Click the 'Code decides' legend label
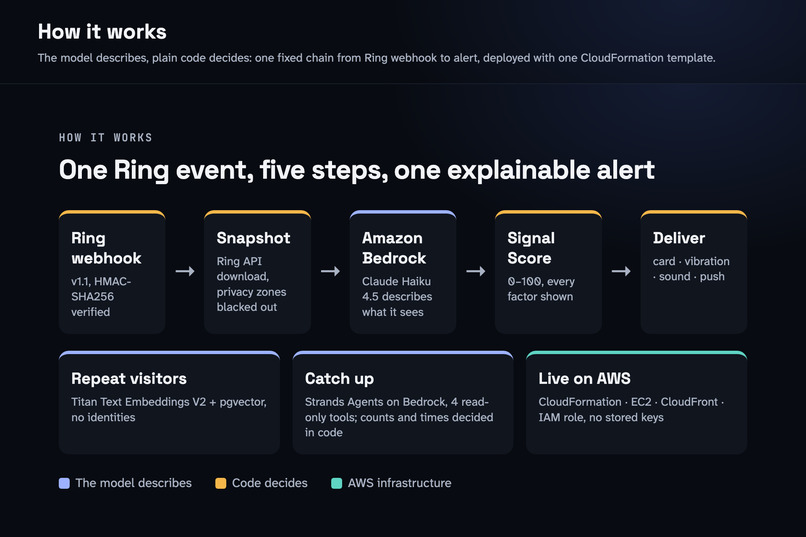 270,483
